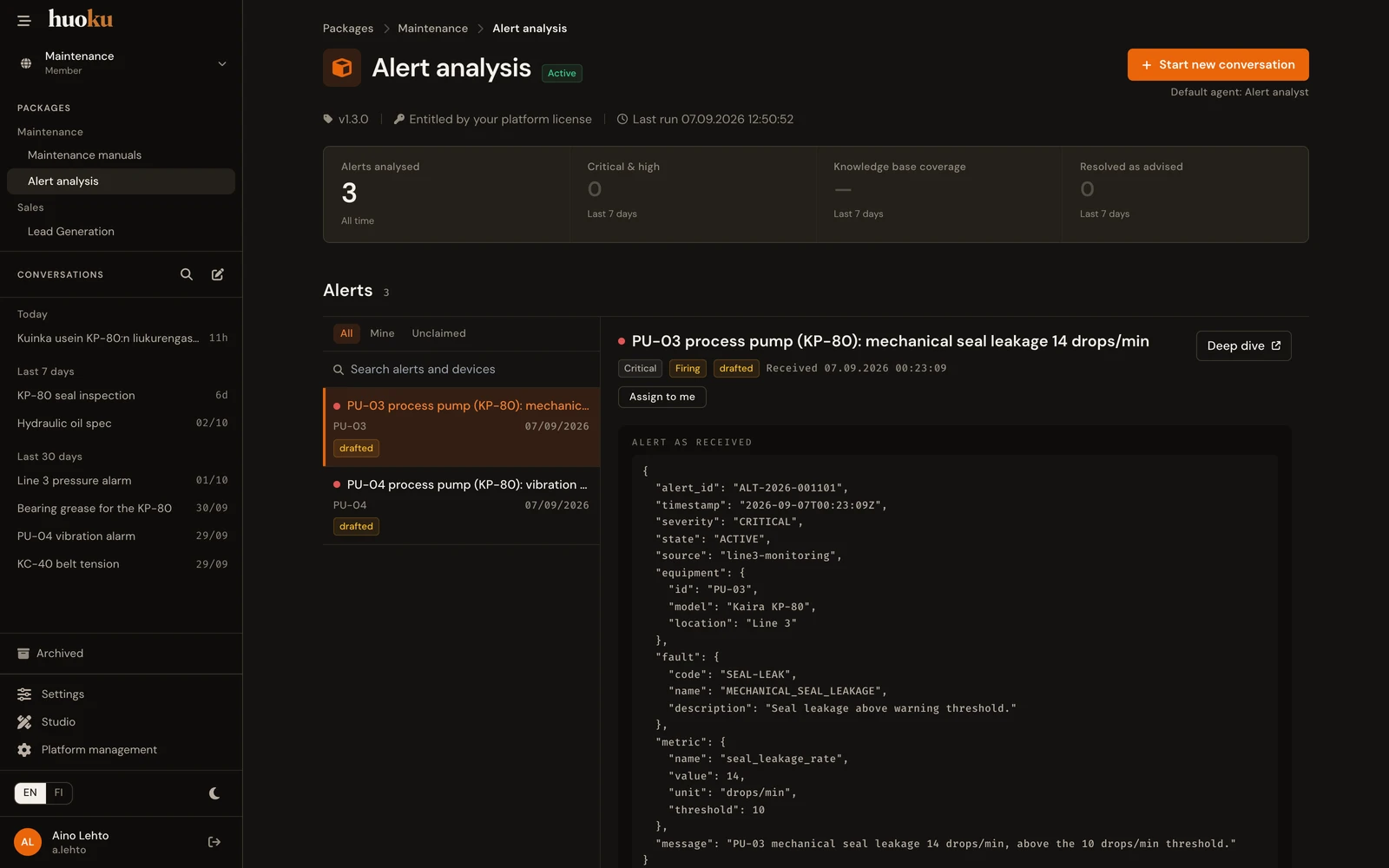Select Alert analysis in sidebar

coord(121,181)
